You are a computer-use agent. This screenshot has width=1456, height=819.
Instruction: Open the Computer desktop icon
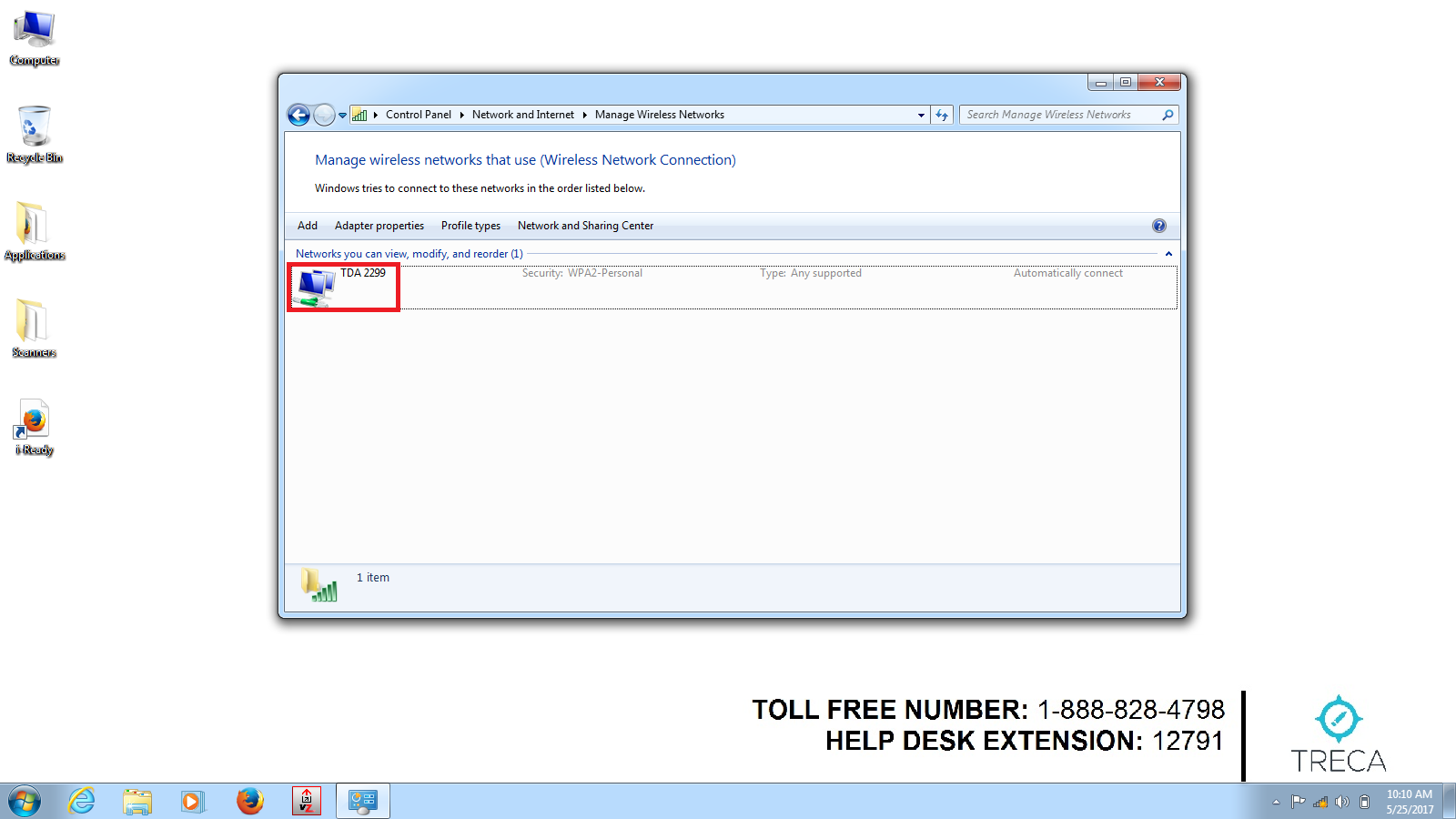[x=35, y=38]
